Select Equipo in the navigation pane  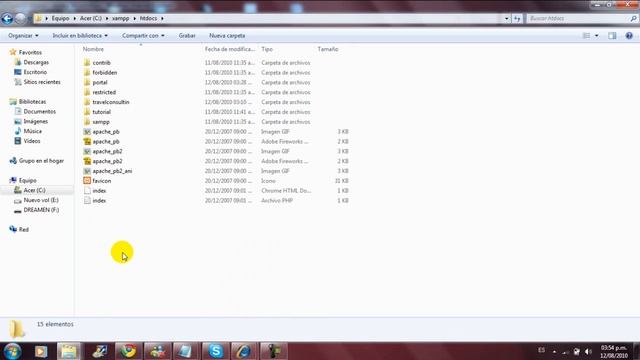[27, 180]
